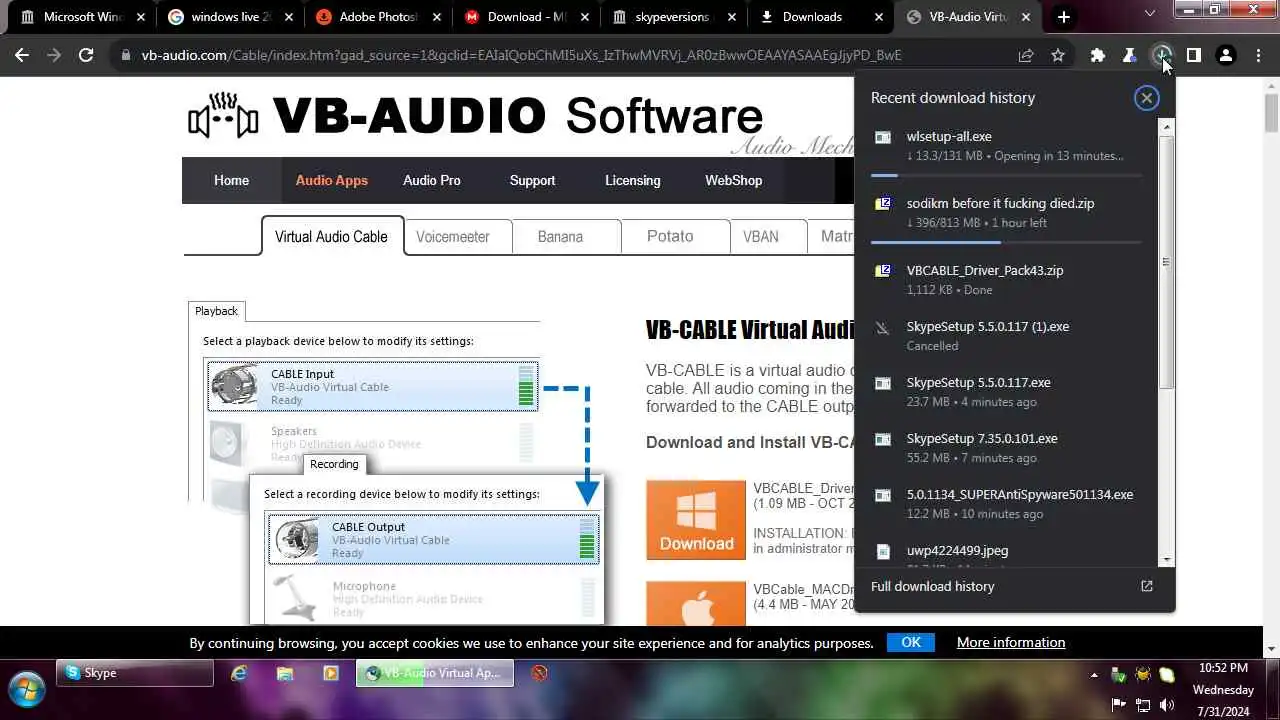Screen dimensions: 1280x720
Task: Launch Internet Explorer from taskbar
Action: [x=239, y=673]
